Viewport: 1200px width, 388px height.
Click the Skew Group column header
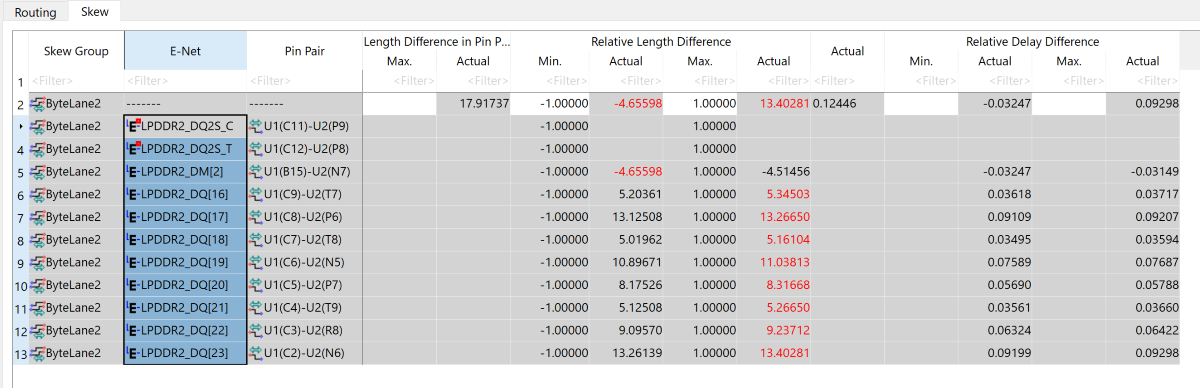(x=76, y=50)
